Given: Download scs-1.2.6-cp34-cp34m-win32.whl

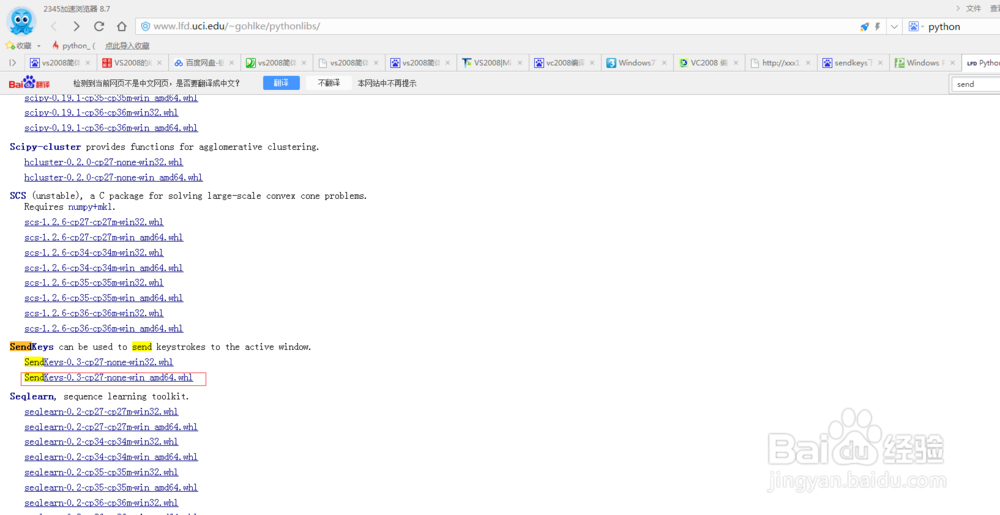Looking at the screenshot, I should (x=94, y=253).
